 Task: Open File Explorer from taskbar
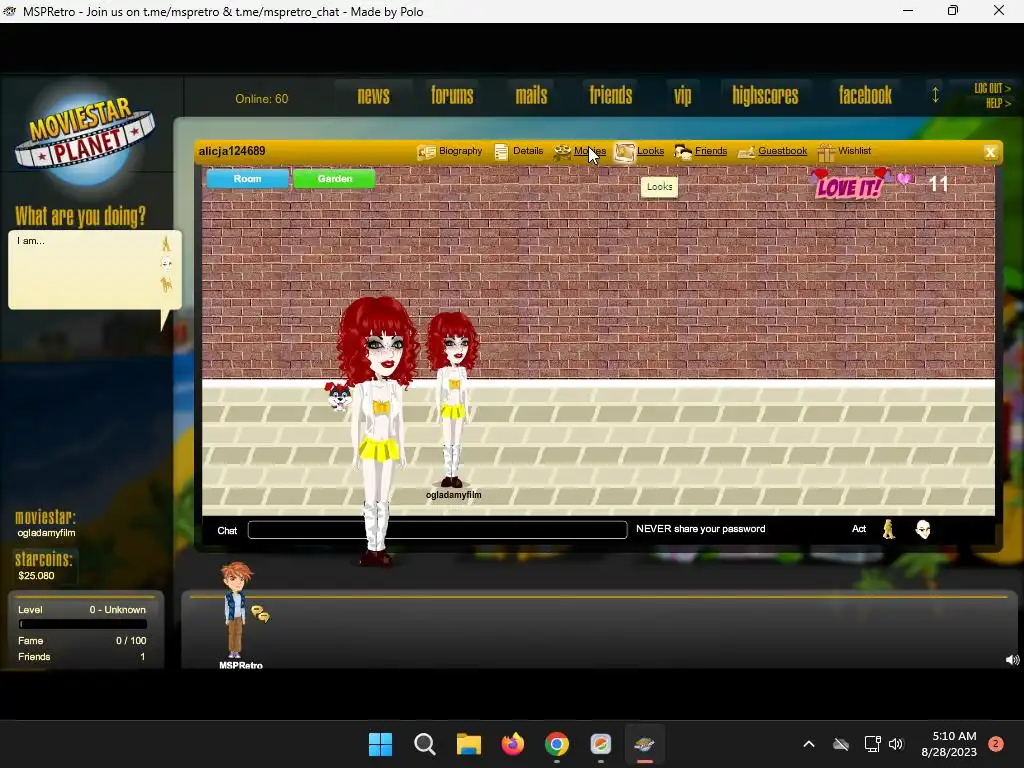[468, 744]
